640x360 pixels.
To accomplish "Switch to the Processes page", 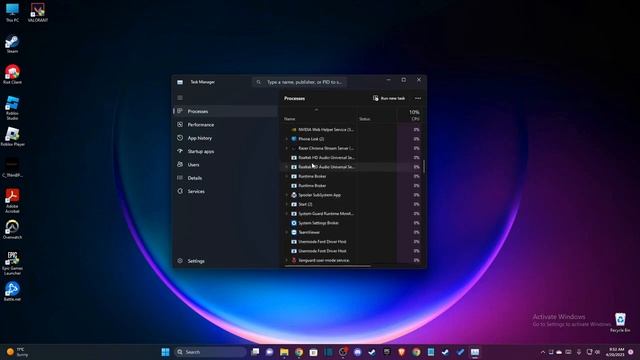I will point(226,111).
